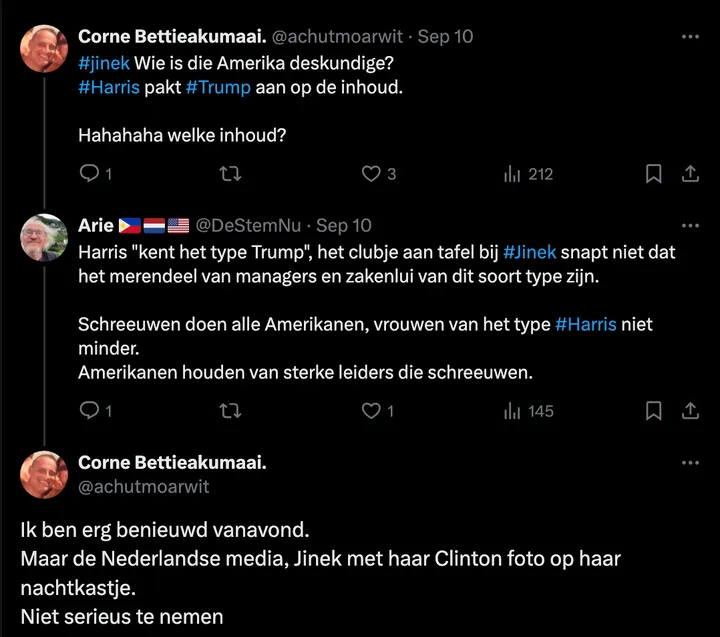
Task: Reply to Arie's tweet
Action: [x=88, y=411]
